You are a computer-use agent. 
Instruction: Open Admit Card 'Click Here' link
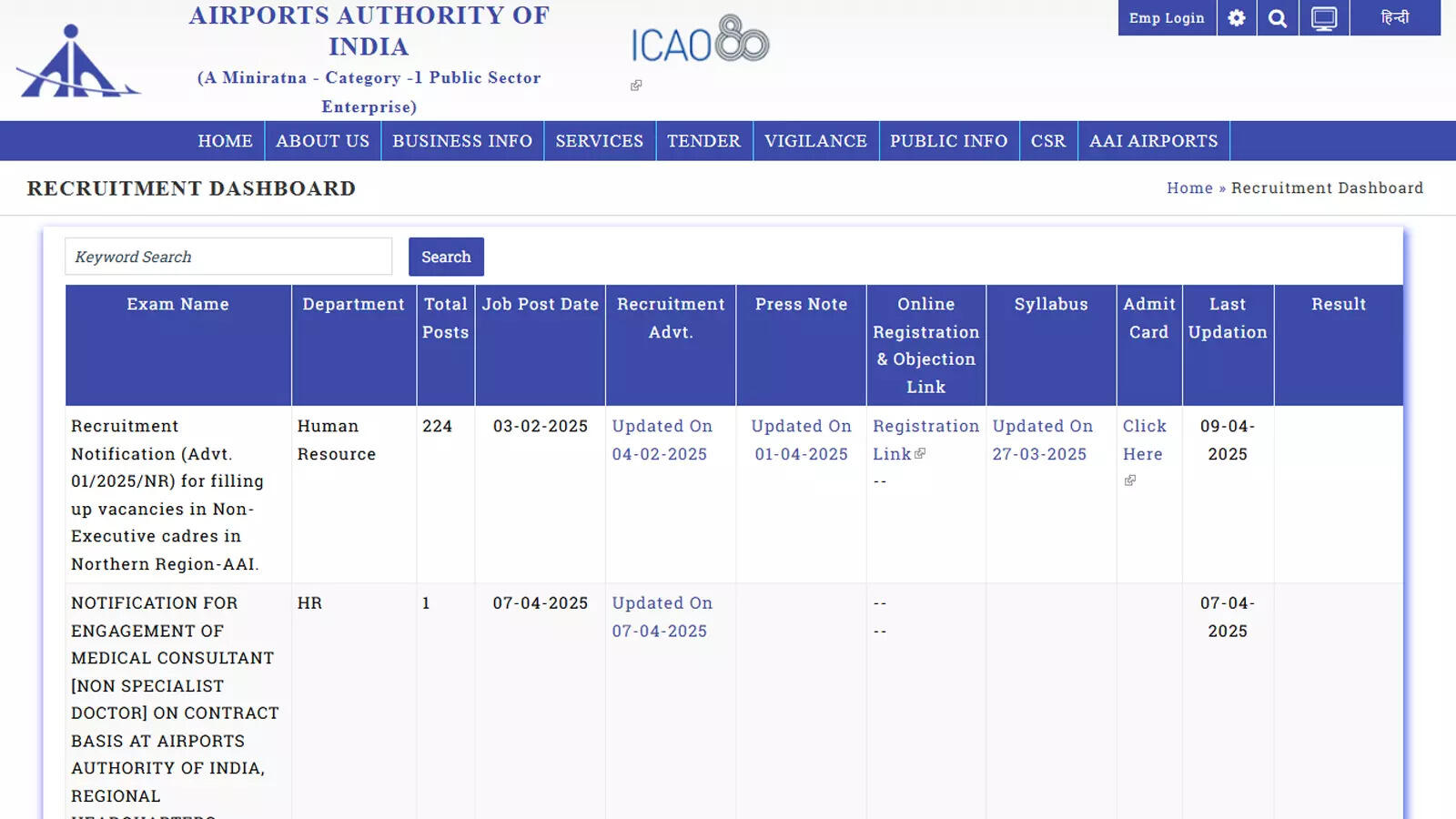(x=1144, y=440)
